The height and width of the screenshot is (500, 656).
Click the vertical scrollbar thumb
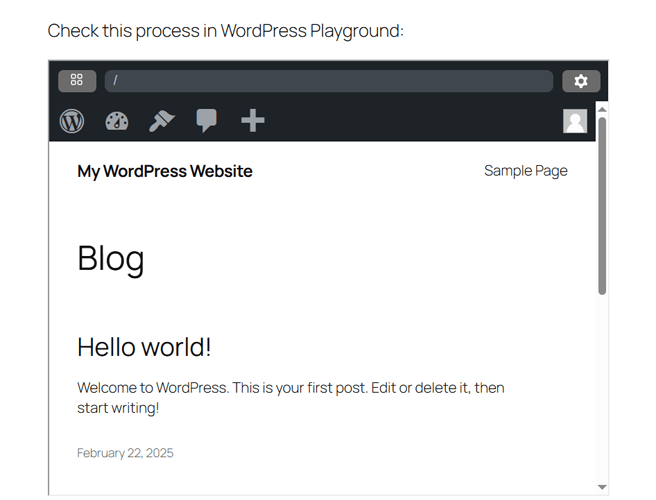[602, 206]
